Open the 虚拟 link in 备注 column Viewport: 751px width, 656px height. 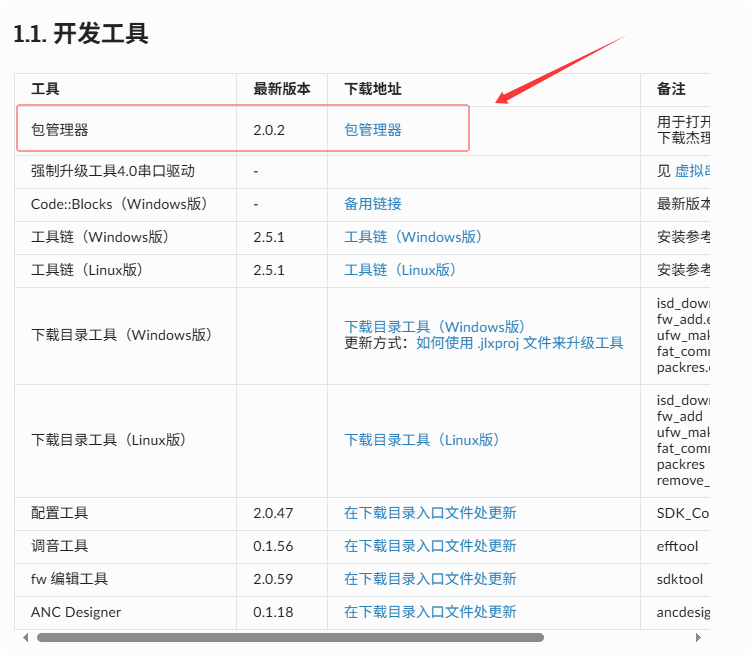[692, 171]
